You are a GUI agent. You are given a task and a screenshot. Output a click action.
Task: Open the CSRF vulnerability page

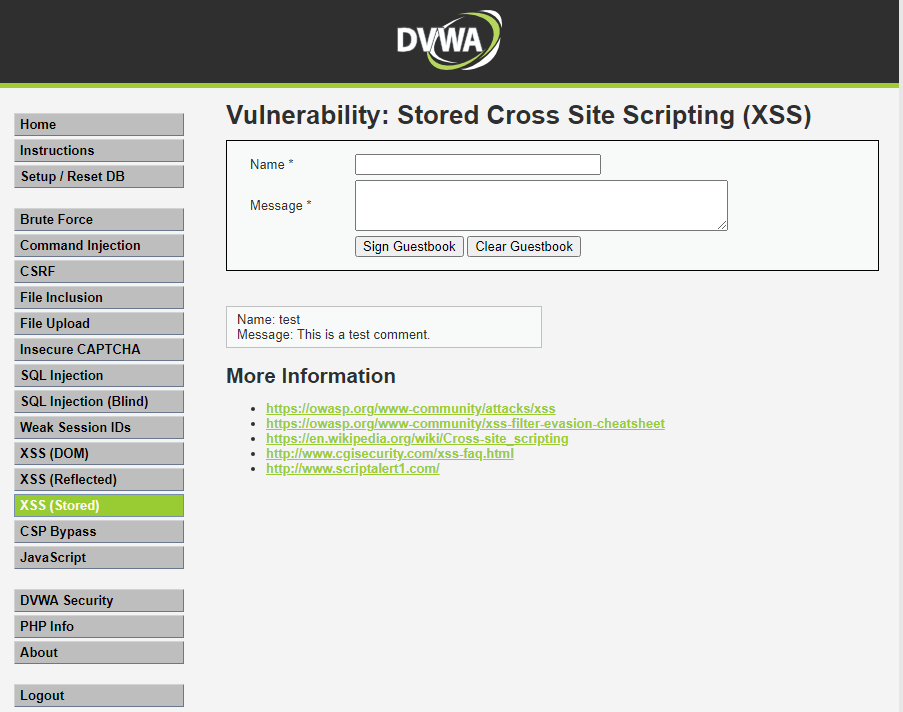pyautogui.click(x=99, y=271)
